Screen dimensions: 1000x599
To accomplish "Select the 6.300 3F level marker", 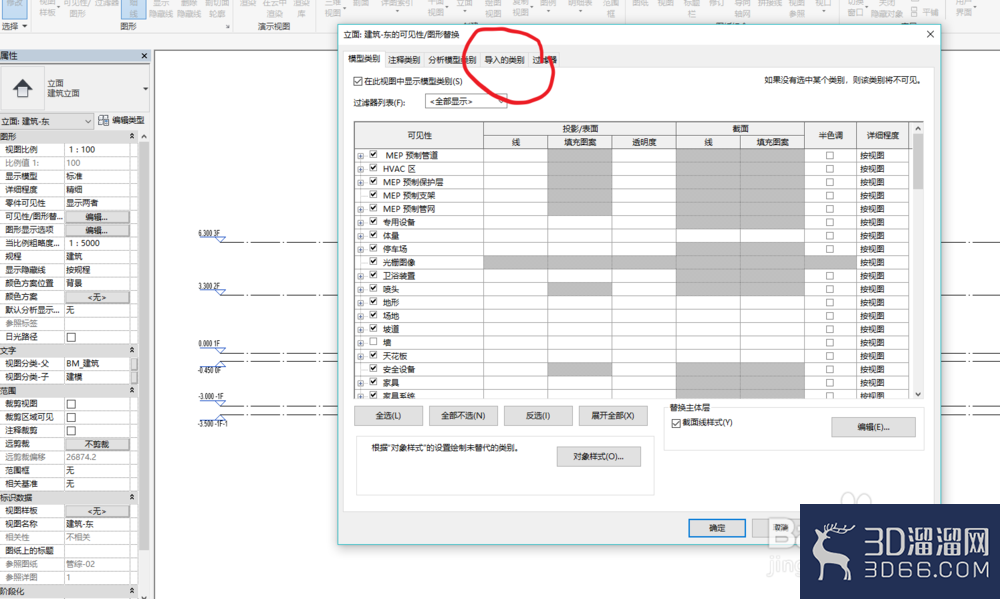I will tap(211, 235).
